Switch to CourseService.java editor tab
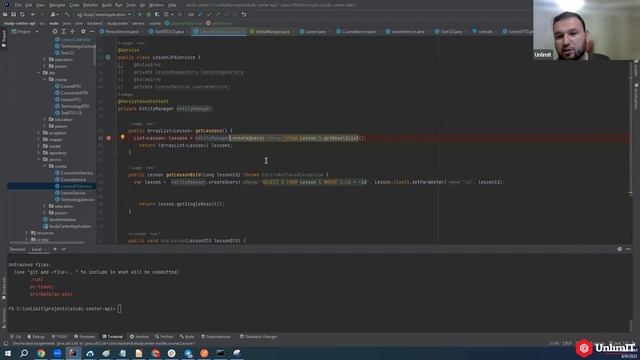Screen dimensions: 640x360 (358, 31)
